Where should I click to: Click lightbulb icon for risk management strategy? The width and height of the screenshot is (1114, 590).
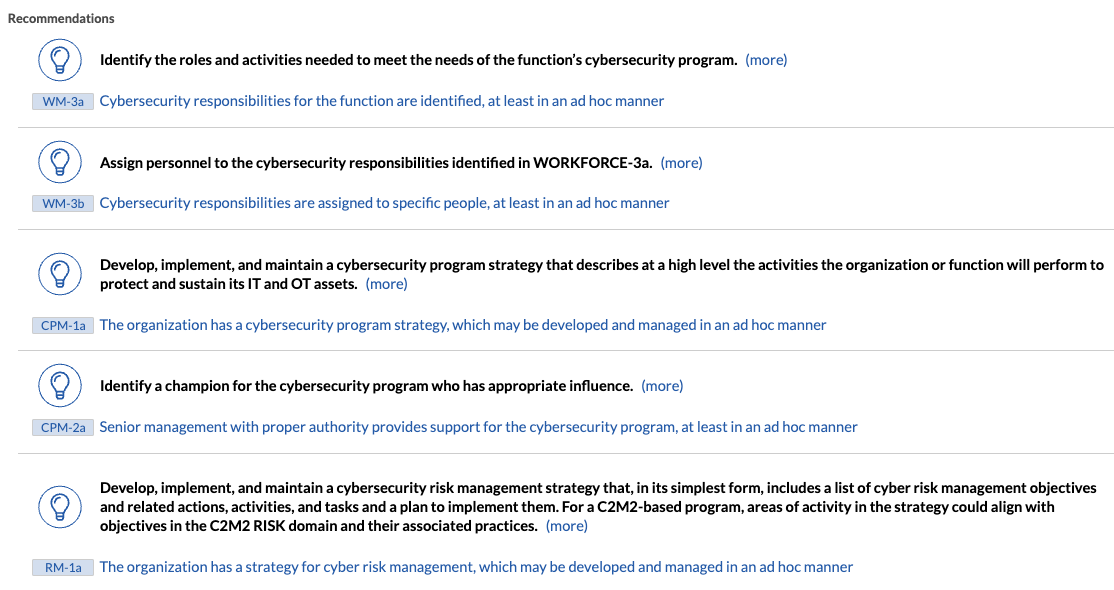(x=60, y=507)
